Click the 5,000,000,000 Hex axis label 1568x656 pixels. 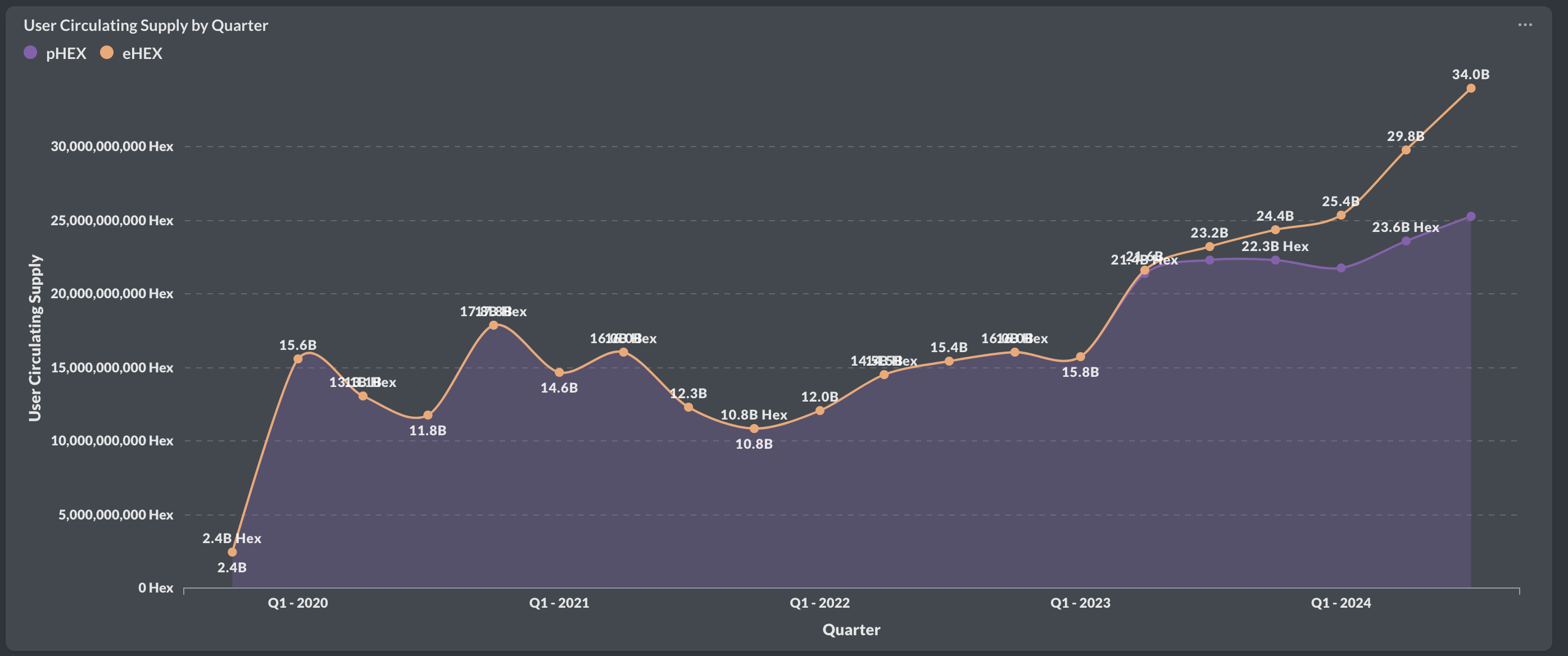116,515
